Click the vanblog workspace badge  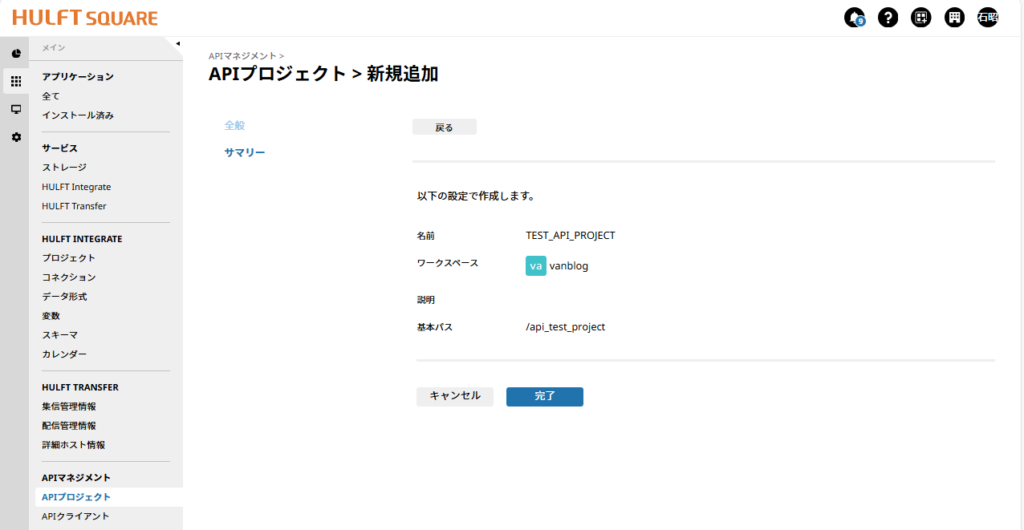(536, 266)
